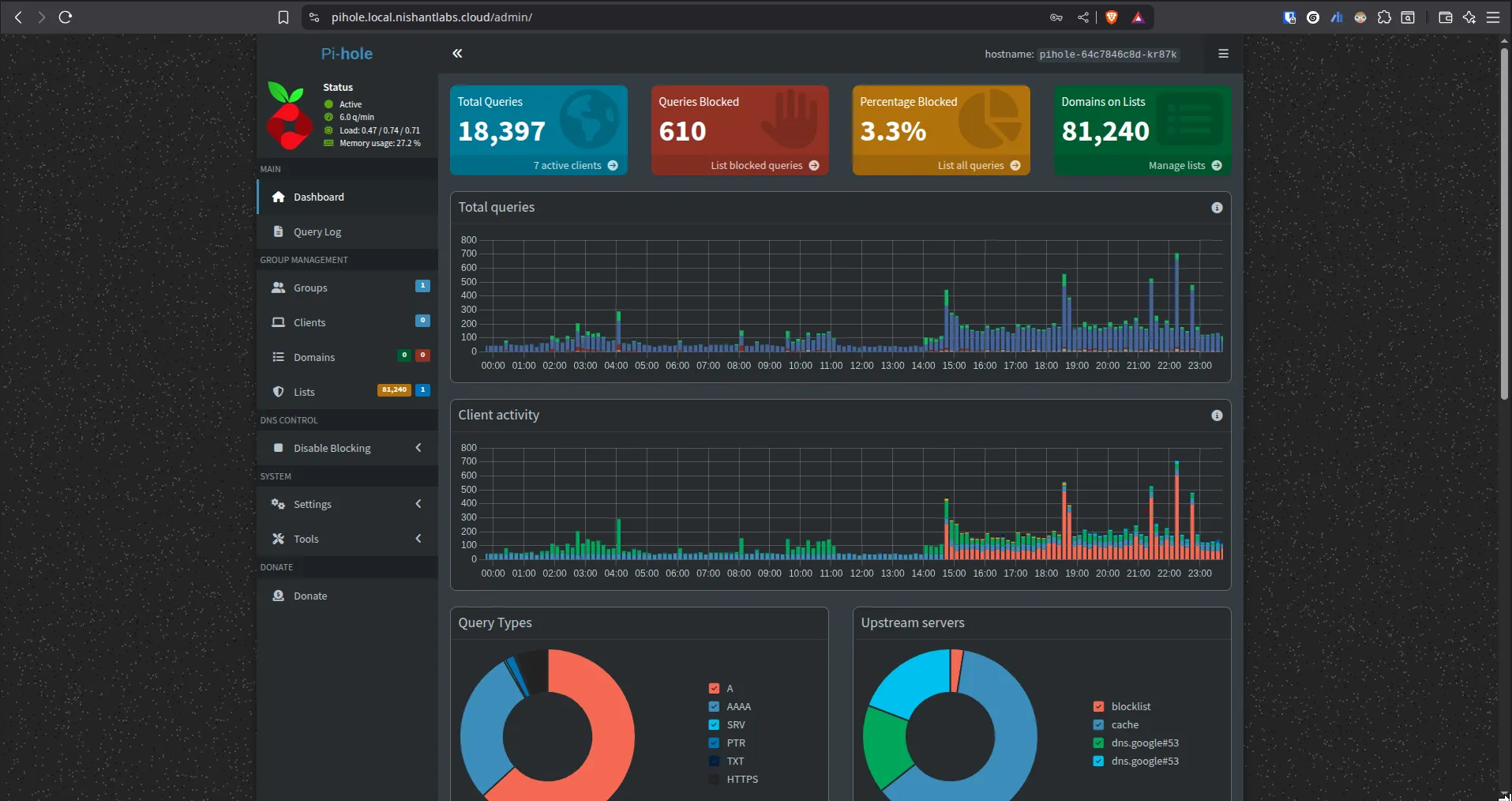Toggle the blocklist upstream server checkbox

click(x=1098, y=706)
